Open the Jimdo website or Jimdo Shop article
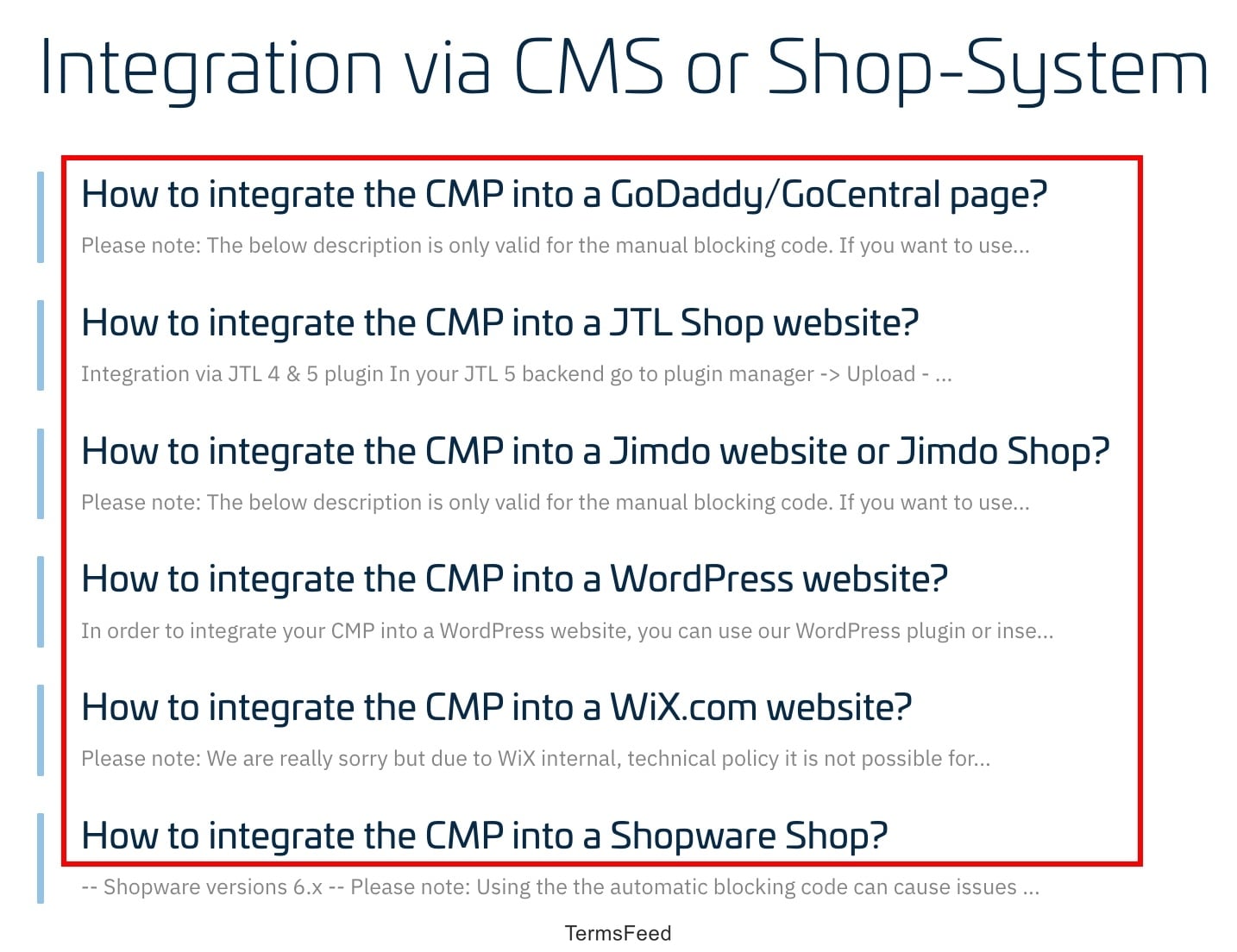Viewport: 1237px width, 952px height. (595, 452)
